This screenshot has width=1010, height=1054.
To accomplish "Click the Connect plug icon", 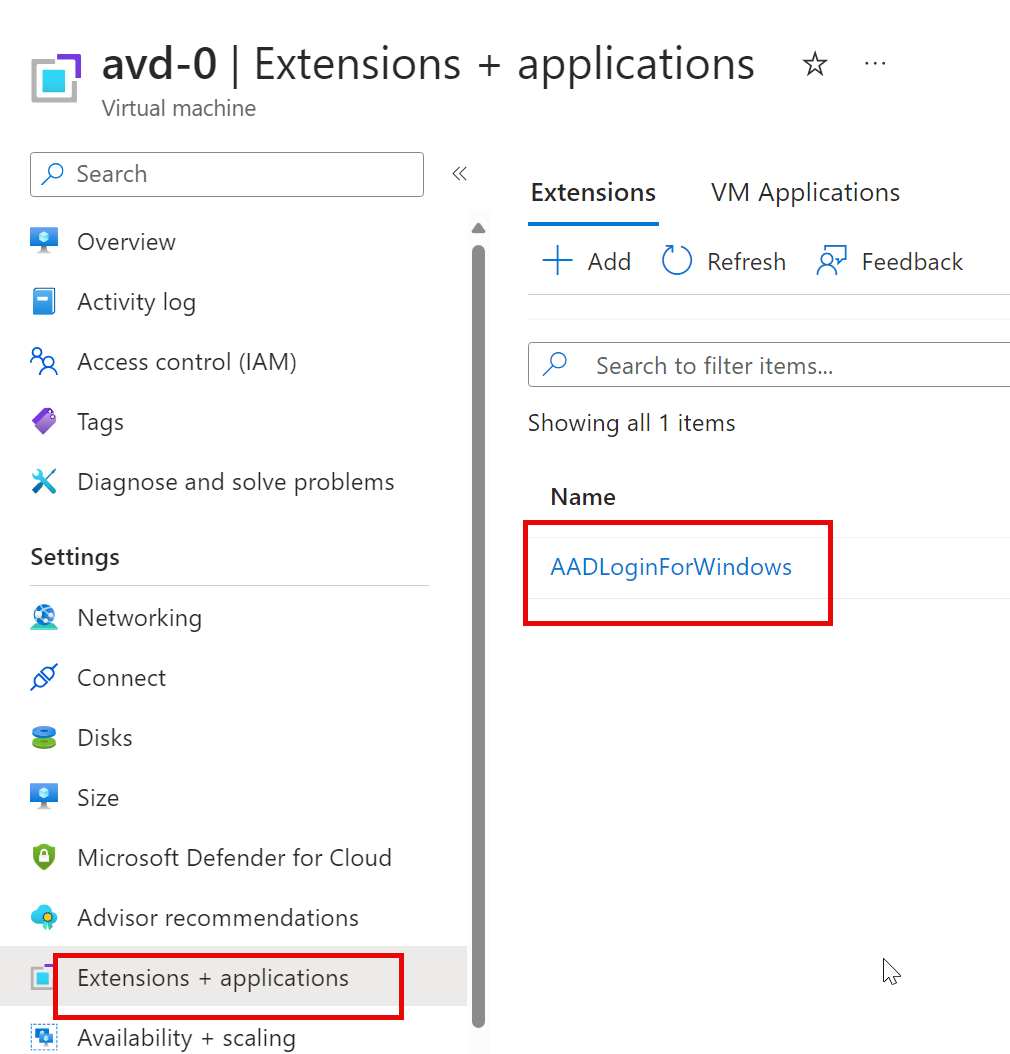I will [44, 677].
